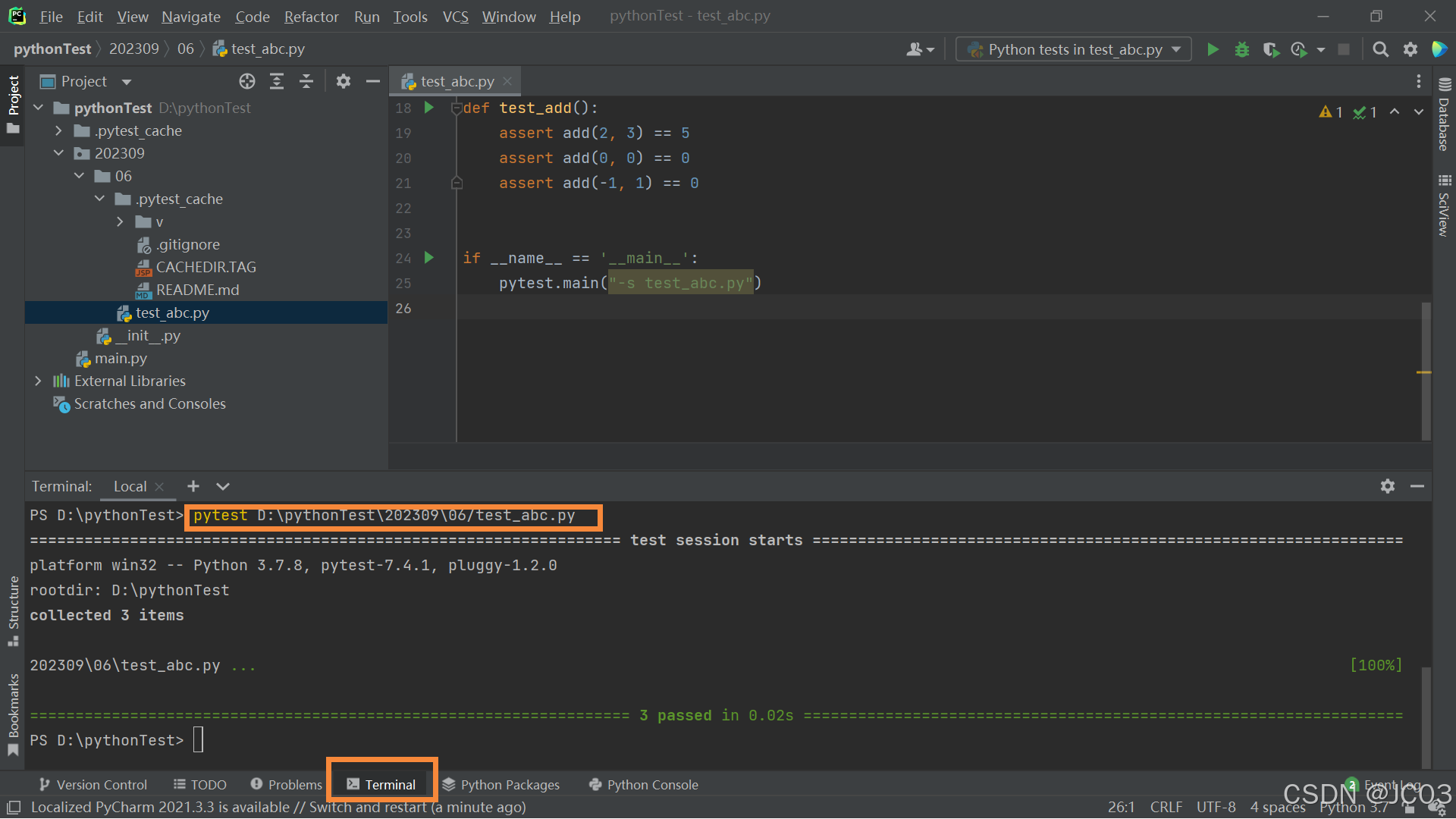Toggle the Project sidebar panel
Screen dimensions: 1456x819
(x=13, y=104)
